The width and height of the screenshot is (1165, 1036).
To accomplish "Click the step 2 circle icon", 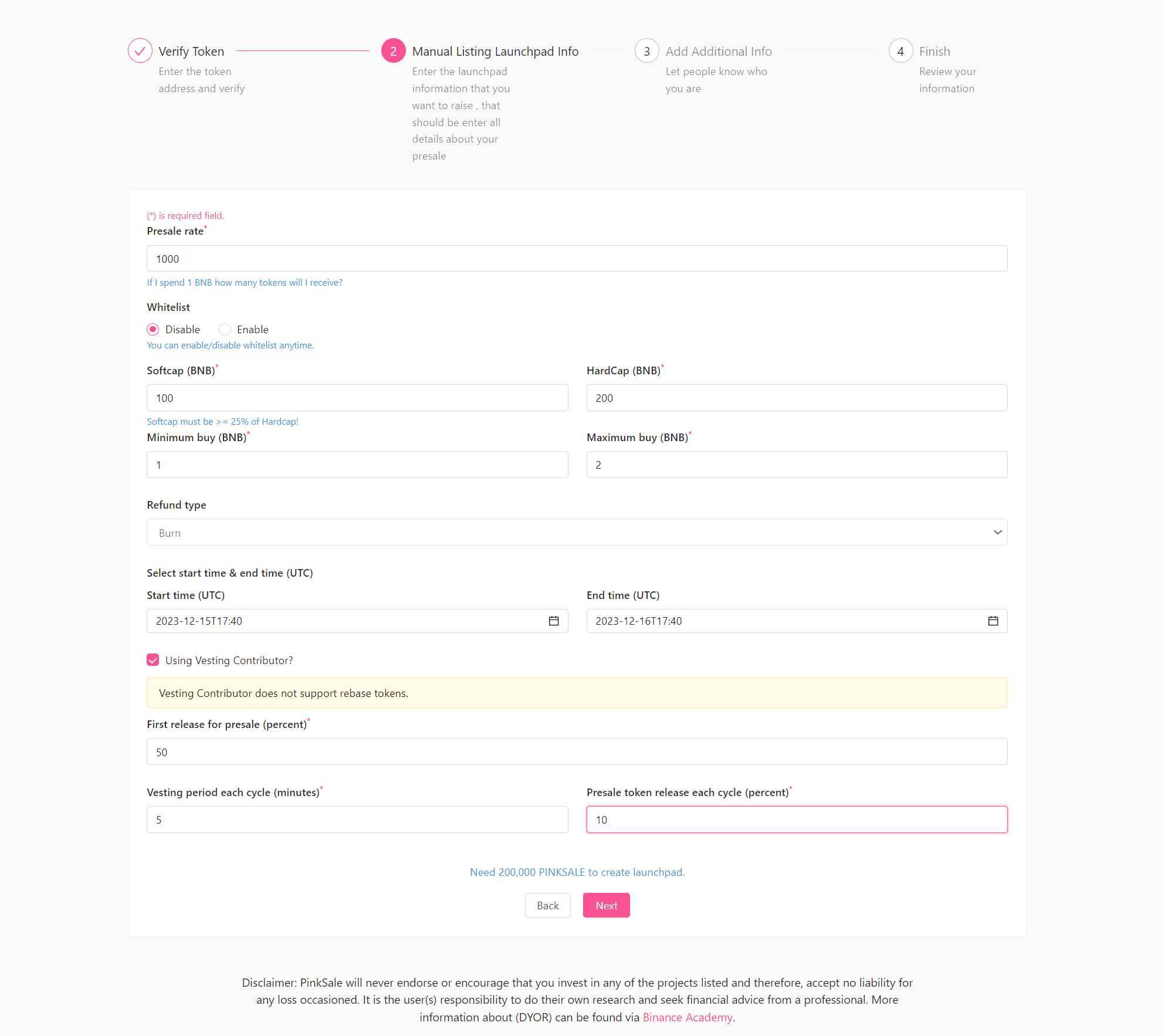I will (x=393, y=50).
